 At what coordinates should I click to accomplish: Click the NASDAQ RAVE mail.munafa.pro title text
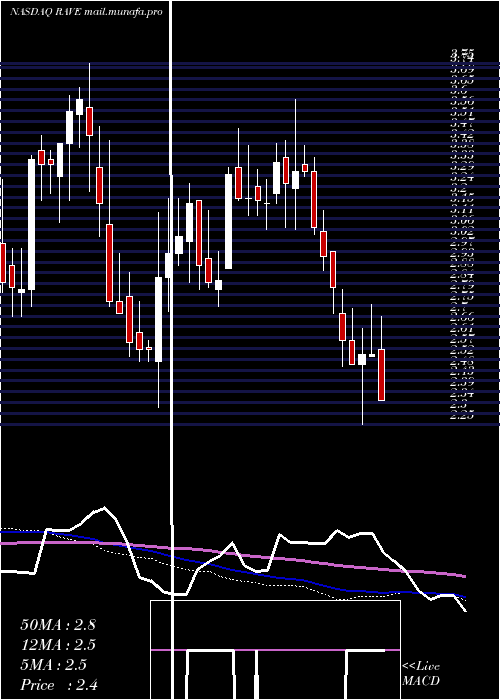86,12
